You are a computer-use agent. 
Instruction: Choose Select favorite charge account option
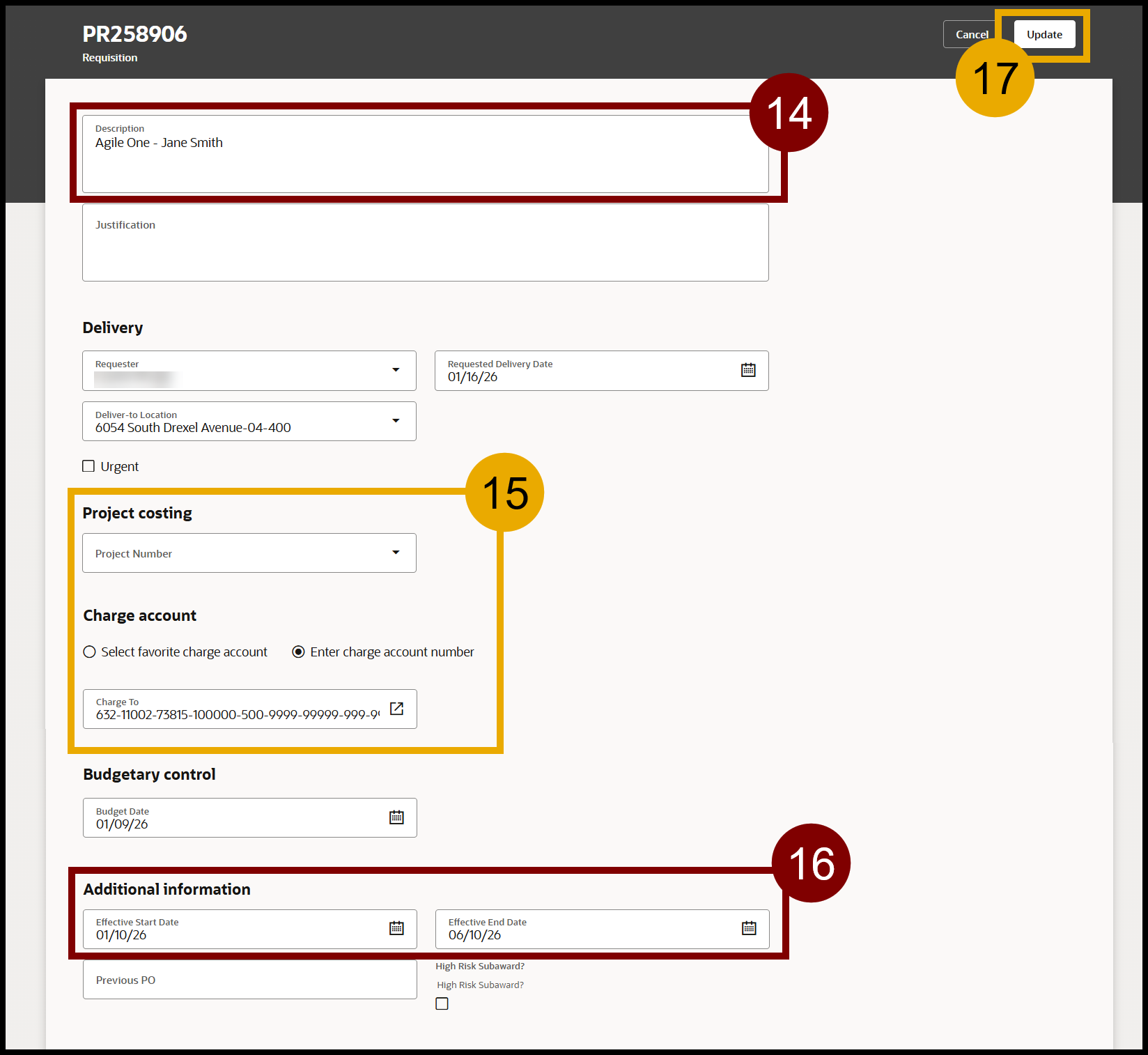coord(90,652)
